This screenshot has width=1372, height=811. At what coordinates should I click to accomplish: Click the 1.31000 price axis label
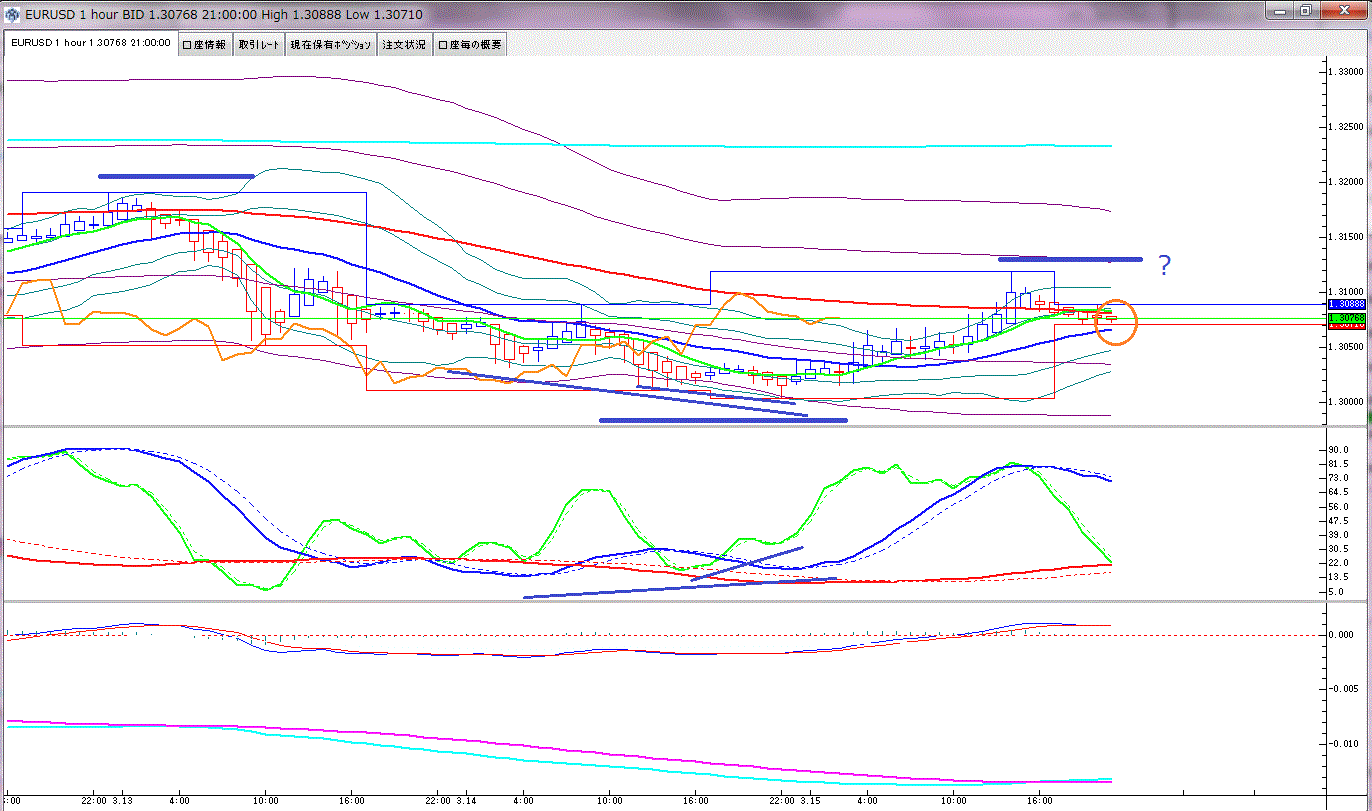[1345, 292]
